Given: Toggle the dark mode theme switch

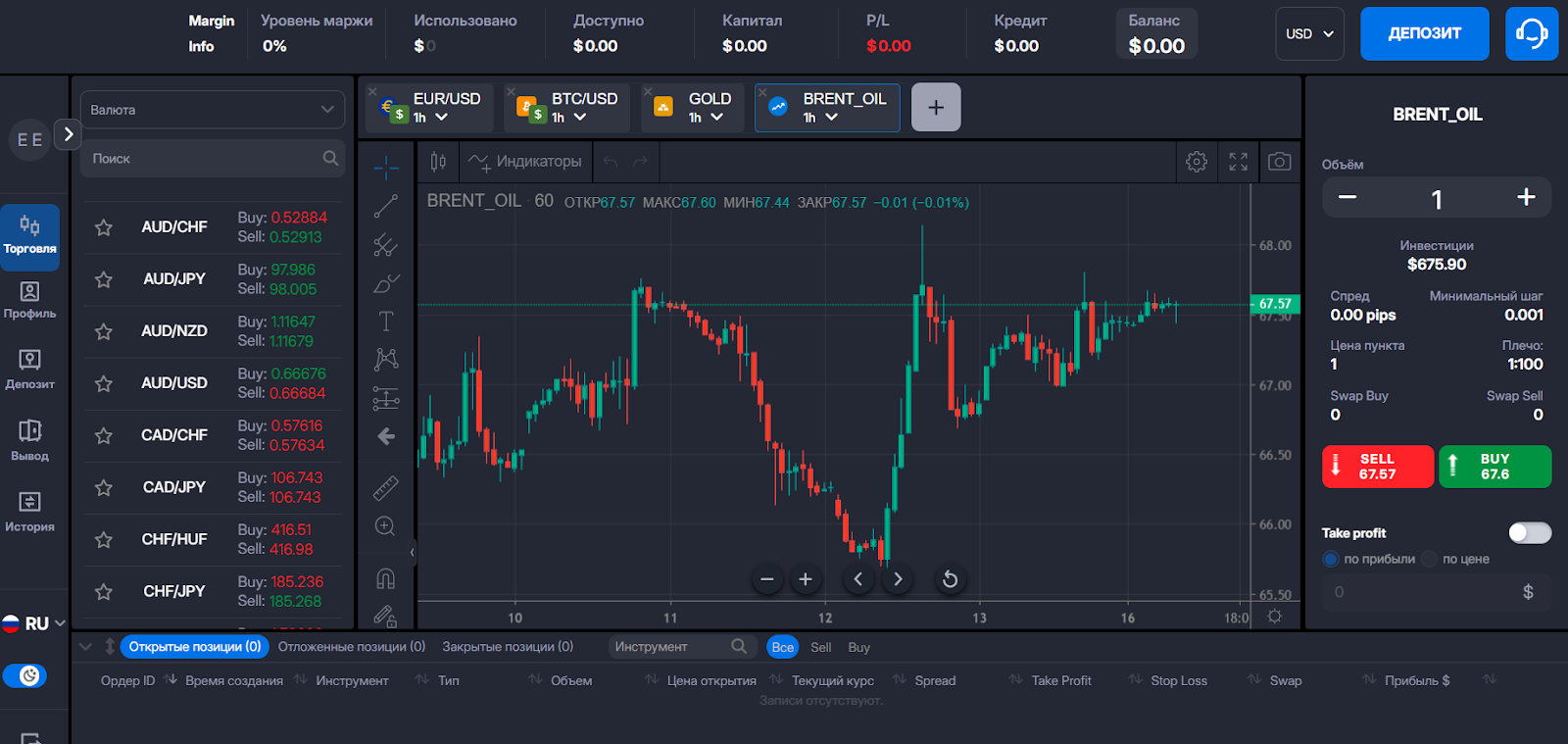Looking at the screenshot, I should [x=25, y=675].
